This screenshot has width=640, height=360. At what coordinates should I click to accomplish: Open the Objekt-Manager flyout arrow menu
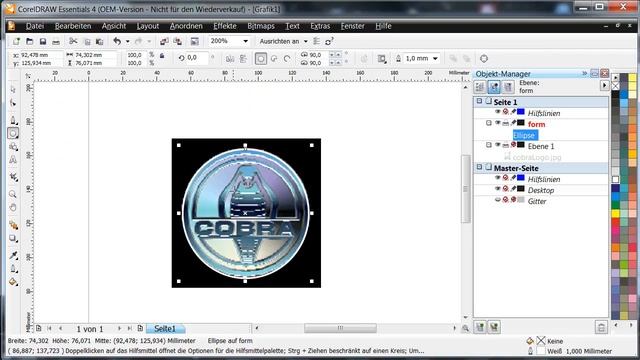click(604, 85)
